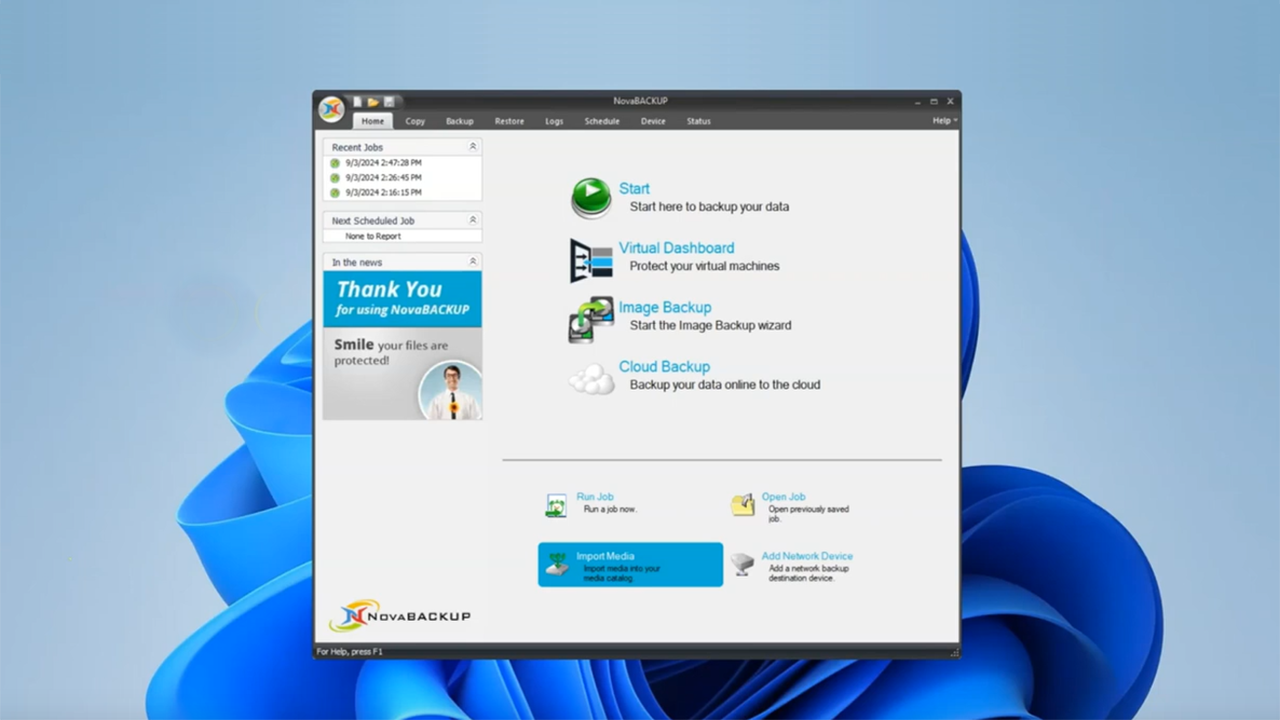
Task: Click the Import Media icon
Action: [x=556, y=564]
